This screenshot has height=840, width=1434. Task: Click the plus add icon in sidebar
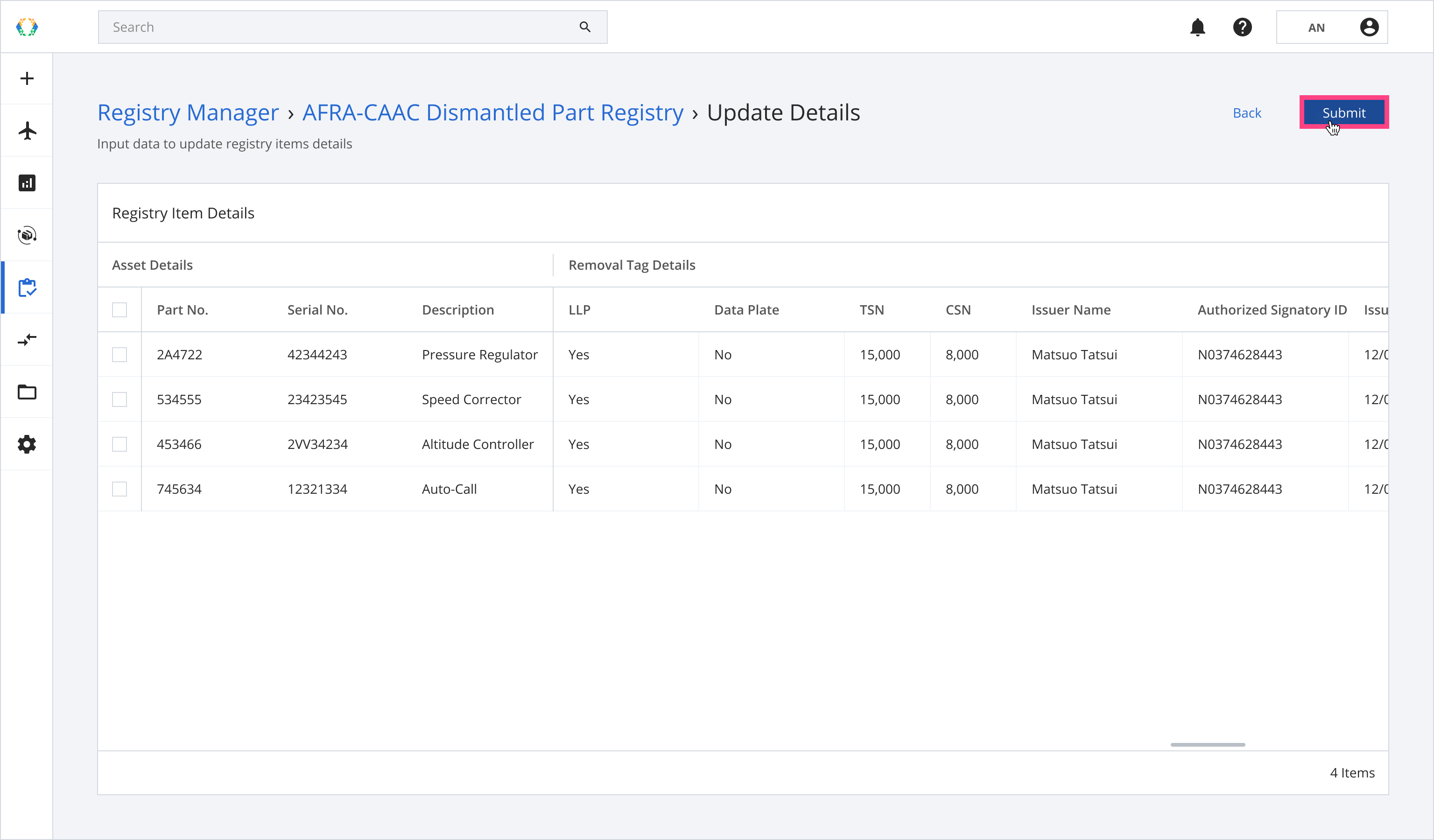[27, 78]
